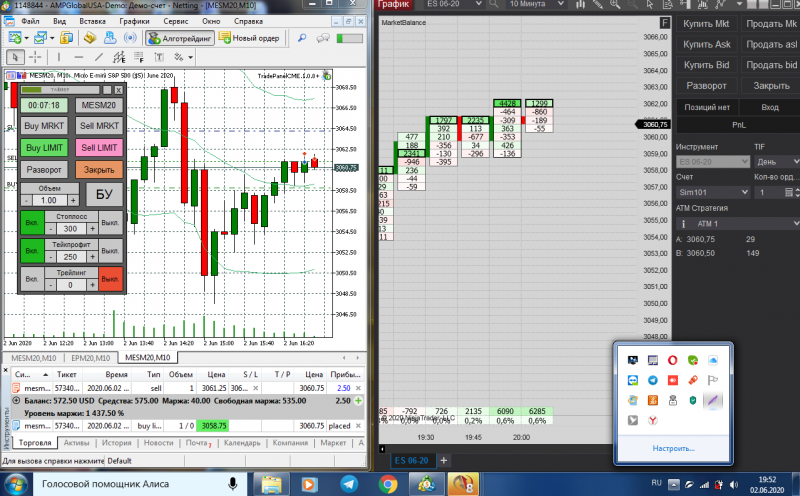Click the zoom-in magnifier in NinjaTrader toolbar
The image size is (800, 496).
[615, 4]
